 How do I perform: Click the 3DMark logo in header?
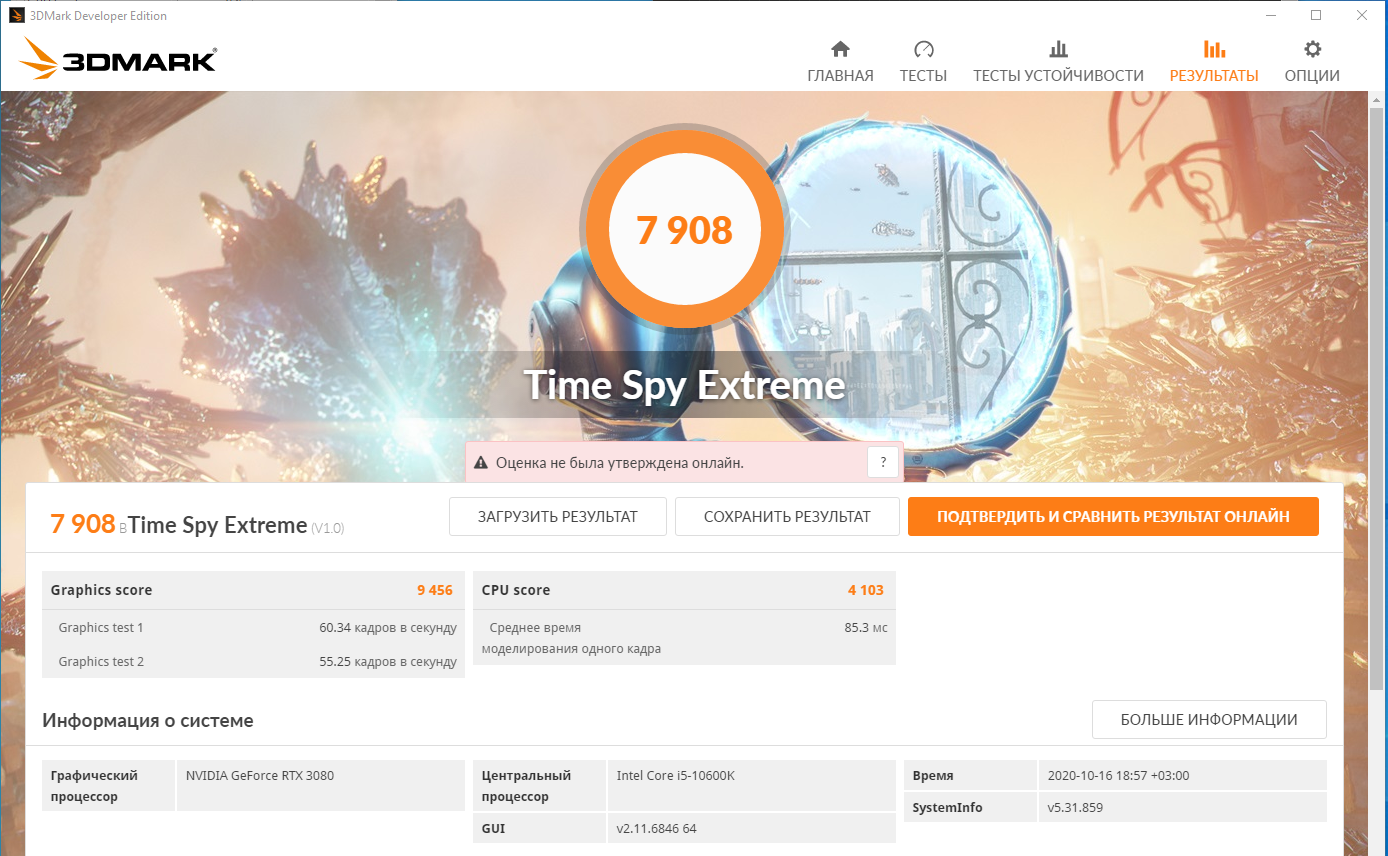[x=118, y=60]
